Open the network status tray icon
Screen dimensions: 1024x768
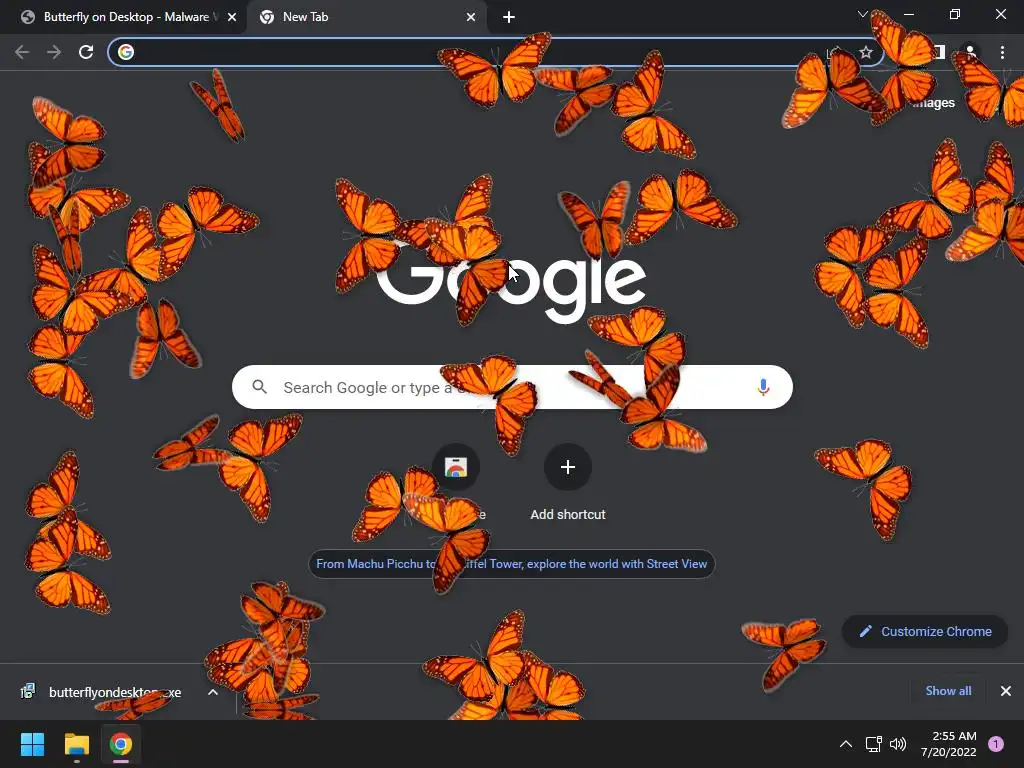pyautogui.click(x=873, y=744)
